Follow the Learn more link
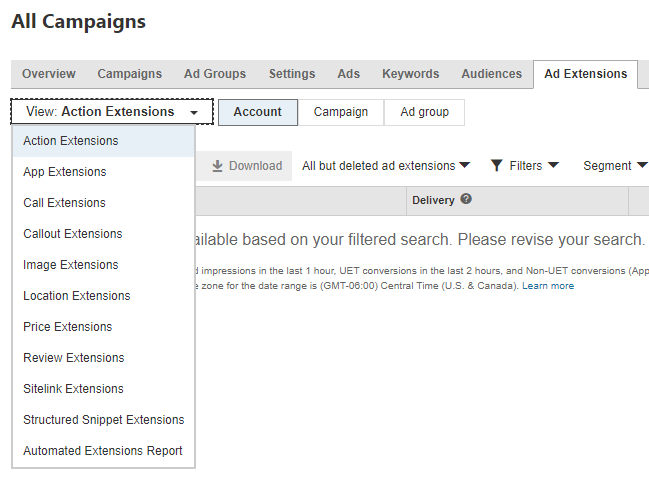This screenshot has width=649, height=494. [548, 286]
